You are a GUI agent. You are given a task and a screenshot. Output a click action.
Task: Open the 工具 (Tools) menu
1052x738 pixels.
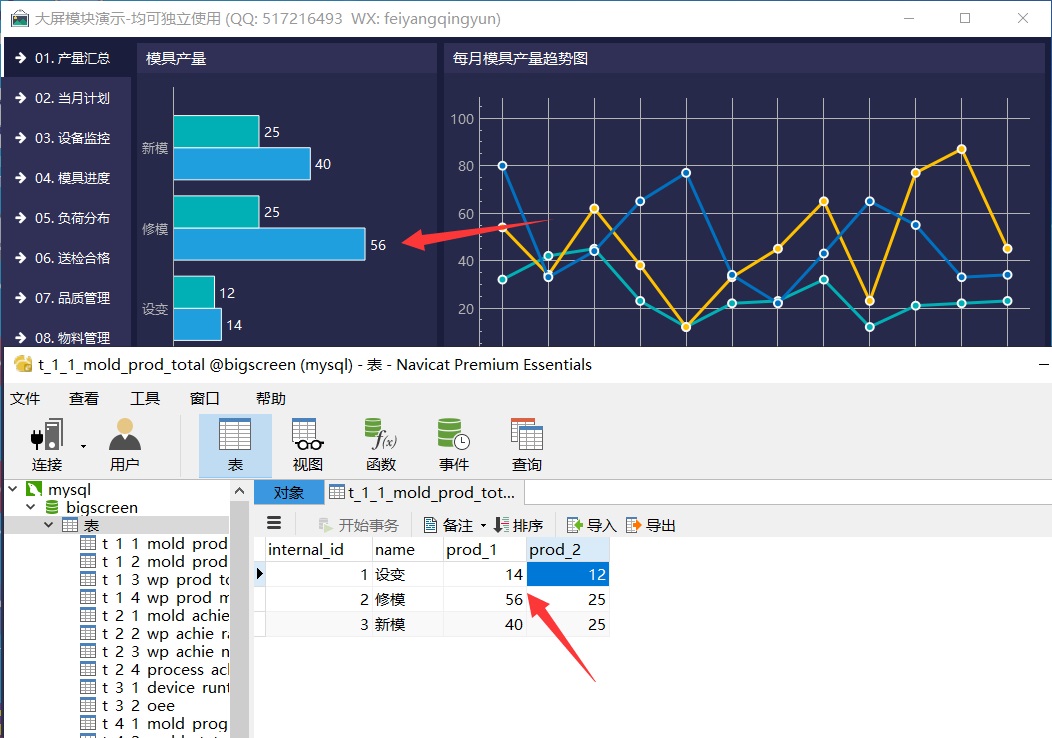(x=145, y=398)
